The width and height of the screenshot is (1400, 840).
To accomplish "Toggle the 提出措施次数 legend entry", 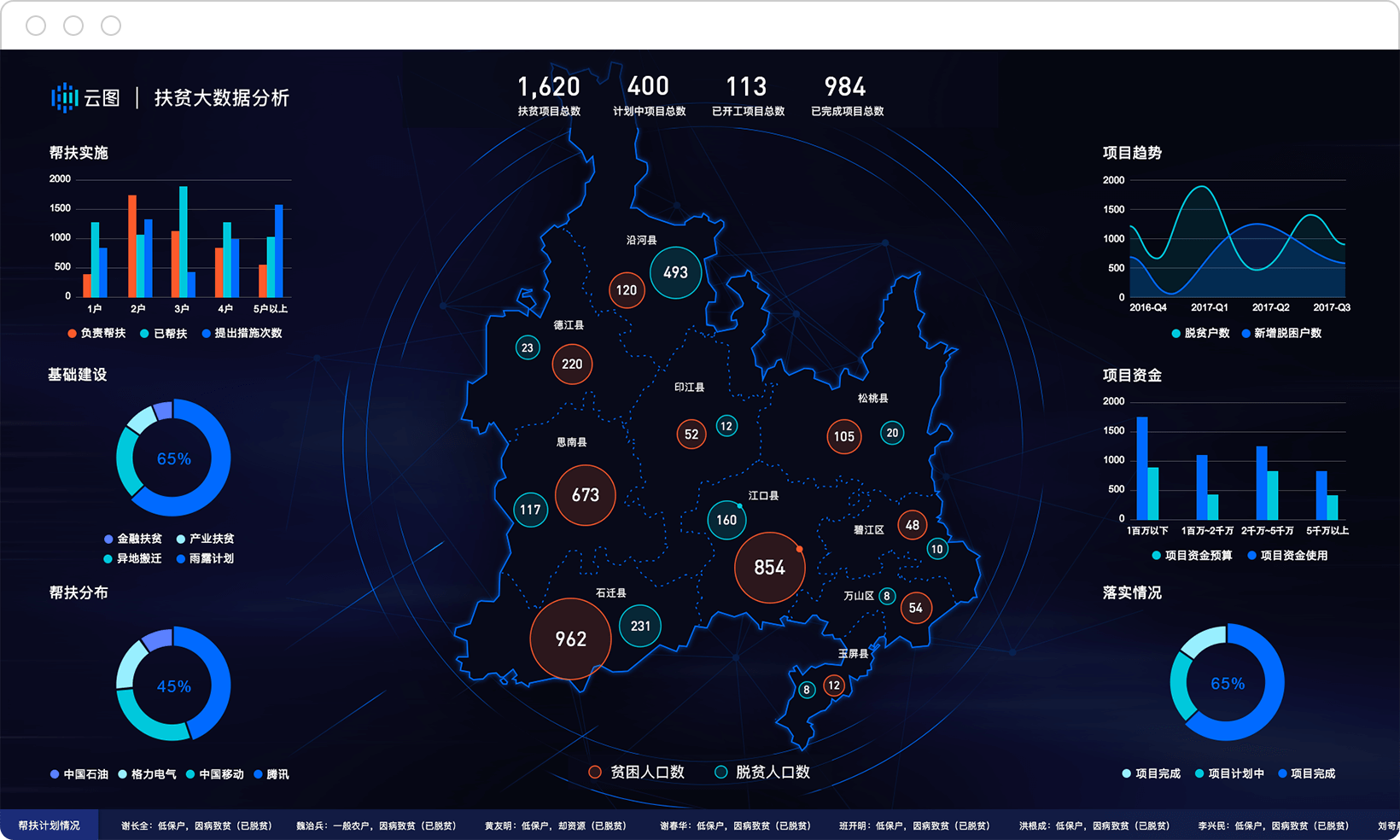I will click(x=242, y=333).
